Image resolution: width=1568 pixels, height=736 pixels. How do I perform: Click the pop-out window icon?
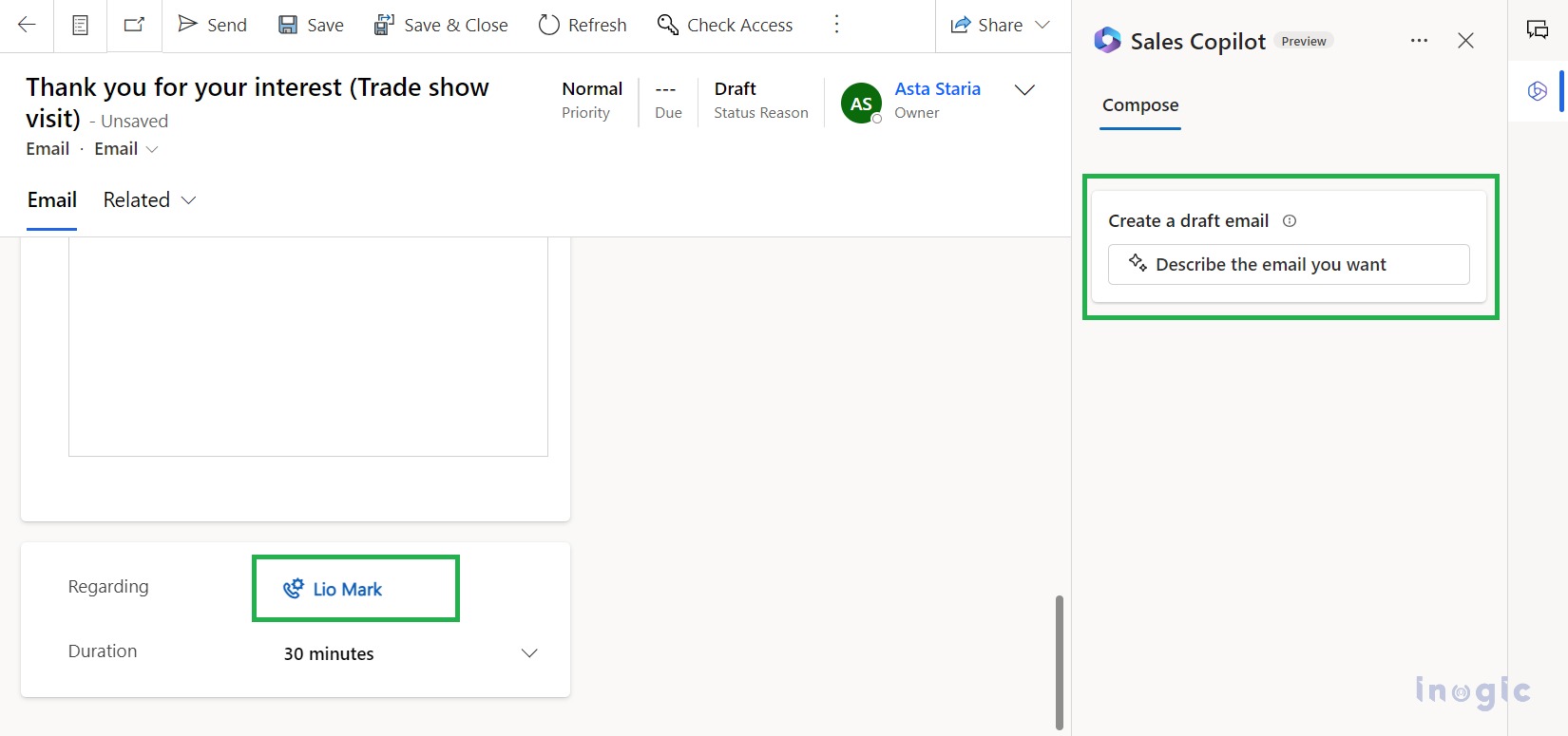coord(135,26)
